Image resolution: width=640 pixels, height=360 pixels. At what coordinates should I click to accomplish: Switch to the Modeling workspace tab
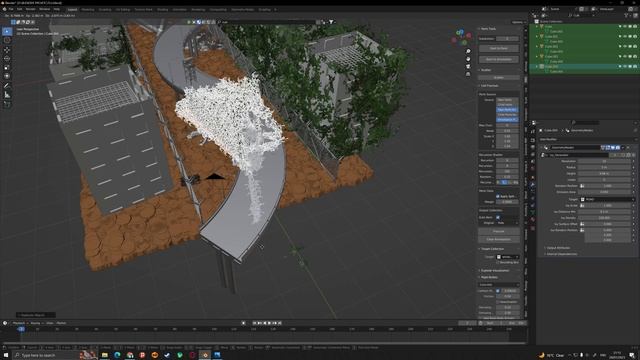87,9
